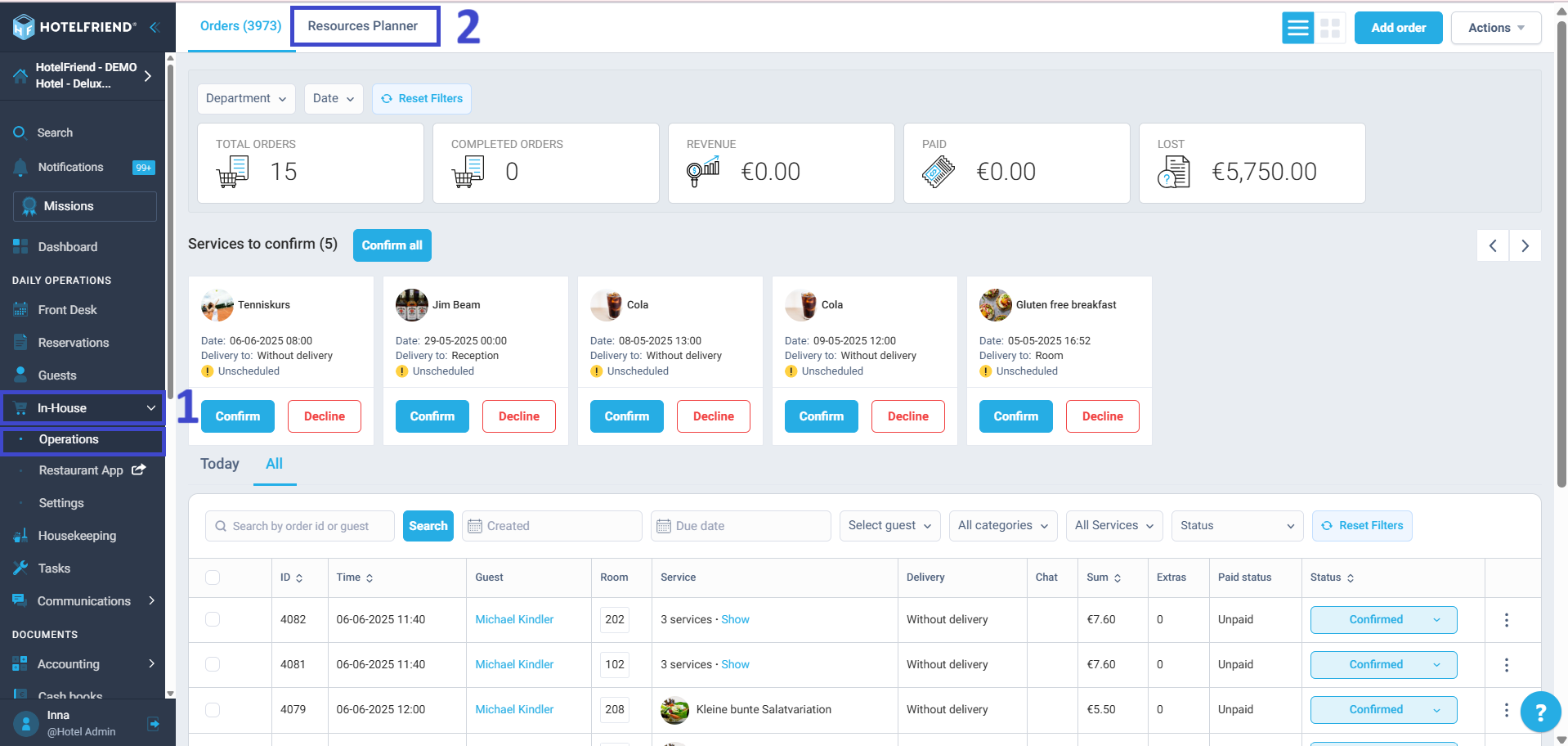The width and height of the screenshot is (1568, 746).
Task: Select the Orders (3973) tab
Action: coord(241,26)
